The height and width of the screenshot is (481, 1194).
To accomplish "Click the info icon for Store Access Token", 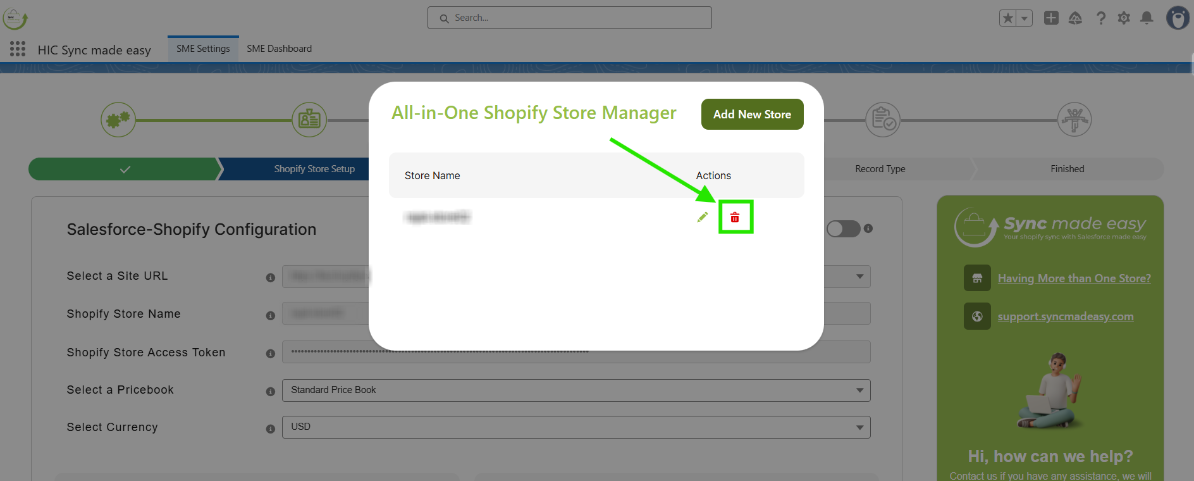I will (x=270, y=354).
